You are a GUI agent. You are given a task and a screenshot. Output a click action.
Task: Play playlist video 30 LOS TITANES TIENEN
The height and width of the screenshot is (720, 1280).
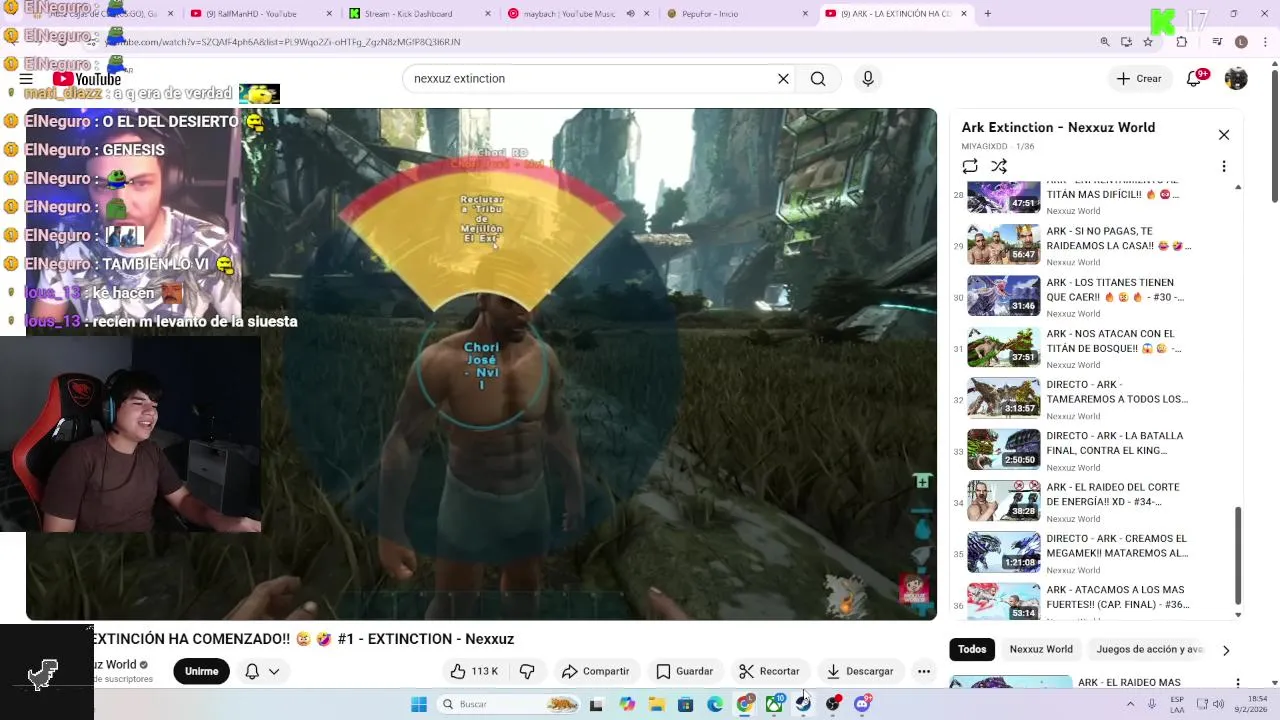pos(1096,296)
